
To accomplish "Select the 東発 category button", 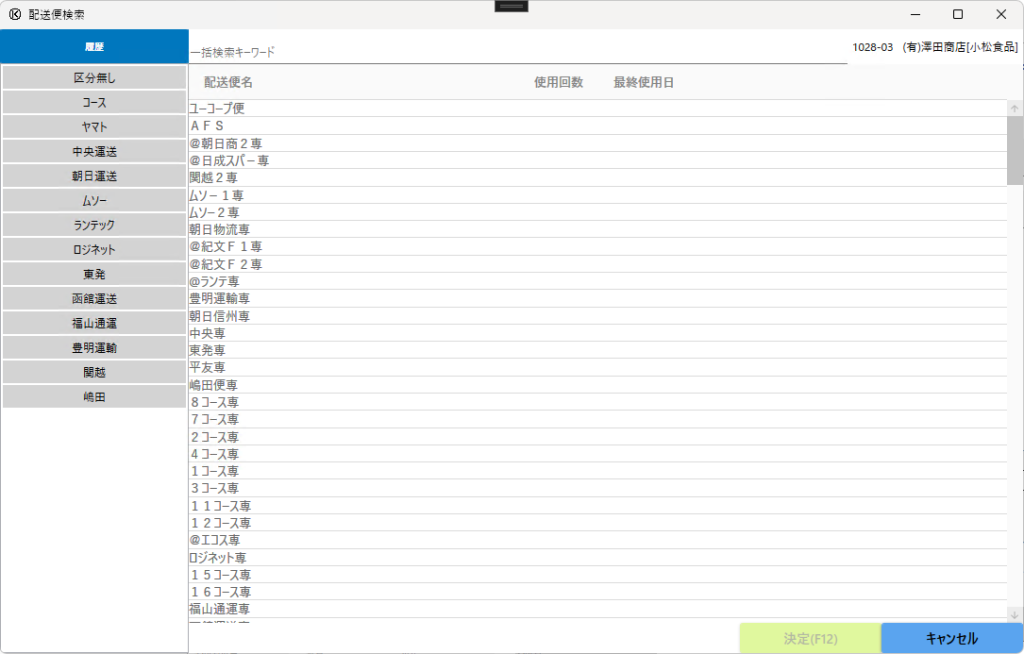I will (95, 274).
